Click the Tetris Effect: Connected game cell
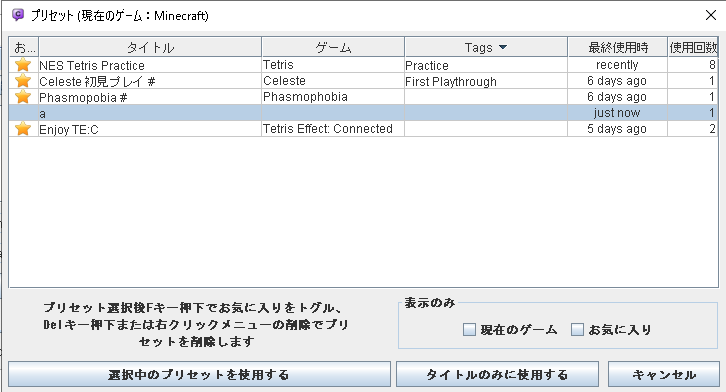This screenshot has height=392, width=726. tap(333, 129)
